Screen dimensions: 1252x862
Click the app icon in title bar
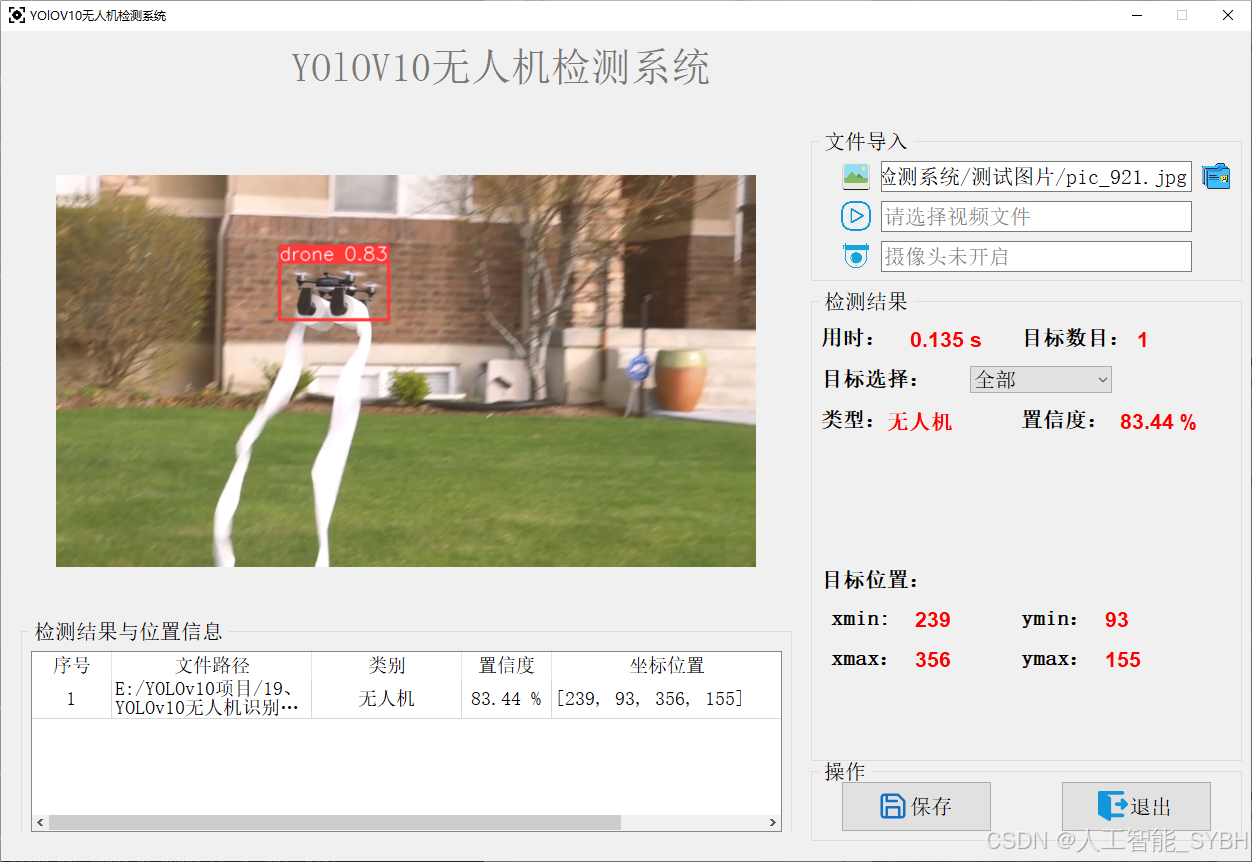pyautogui.click(x=17, y=15)
